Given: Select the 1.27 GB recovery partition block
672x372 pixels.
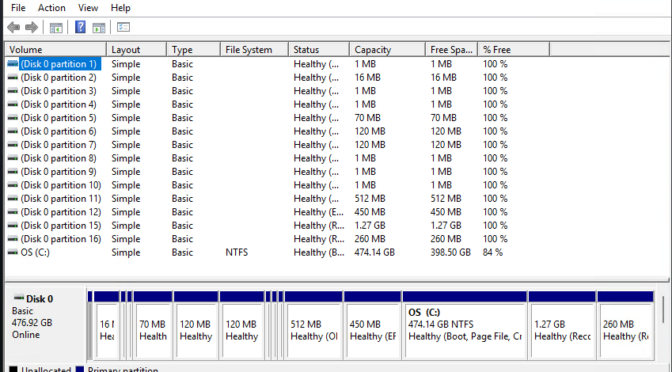Looking at the screenshot, I should 562,325.
